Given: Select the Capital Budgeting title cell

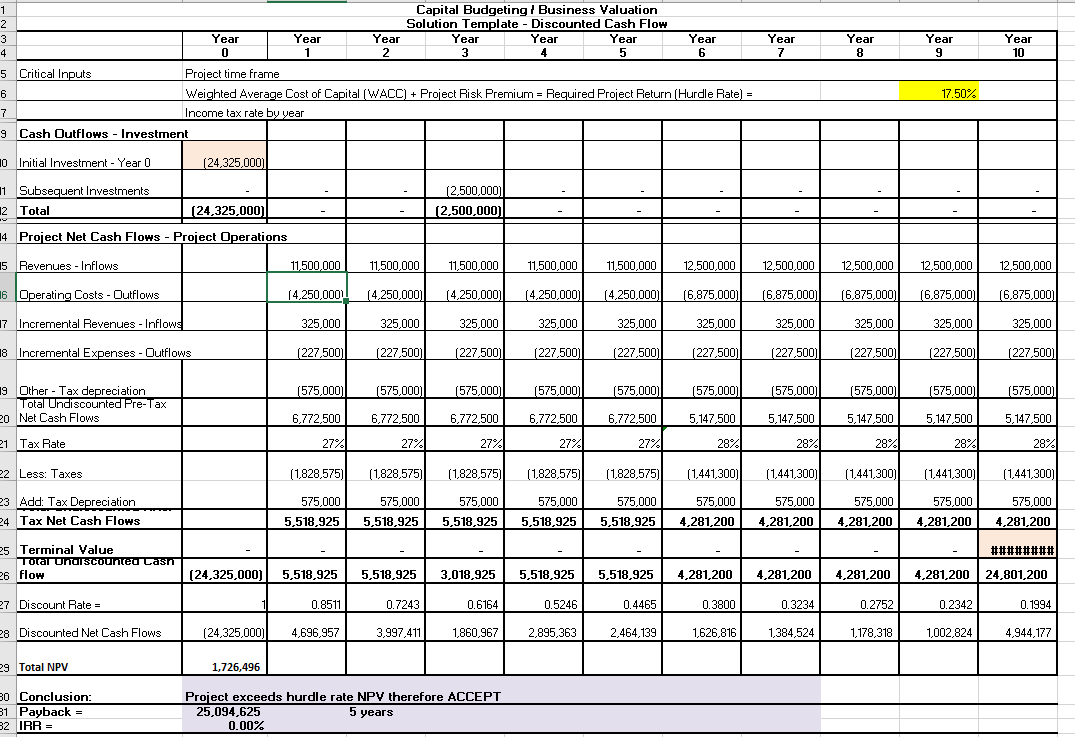Looking at the screenshot, I should point(536,10).
